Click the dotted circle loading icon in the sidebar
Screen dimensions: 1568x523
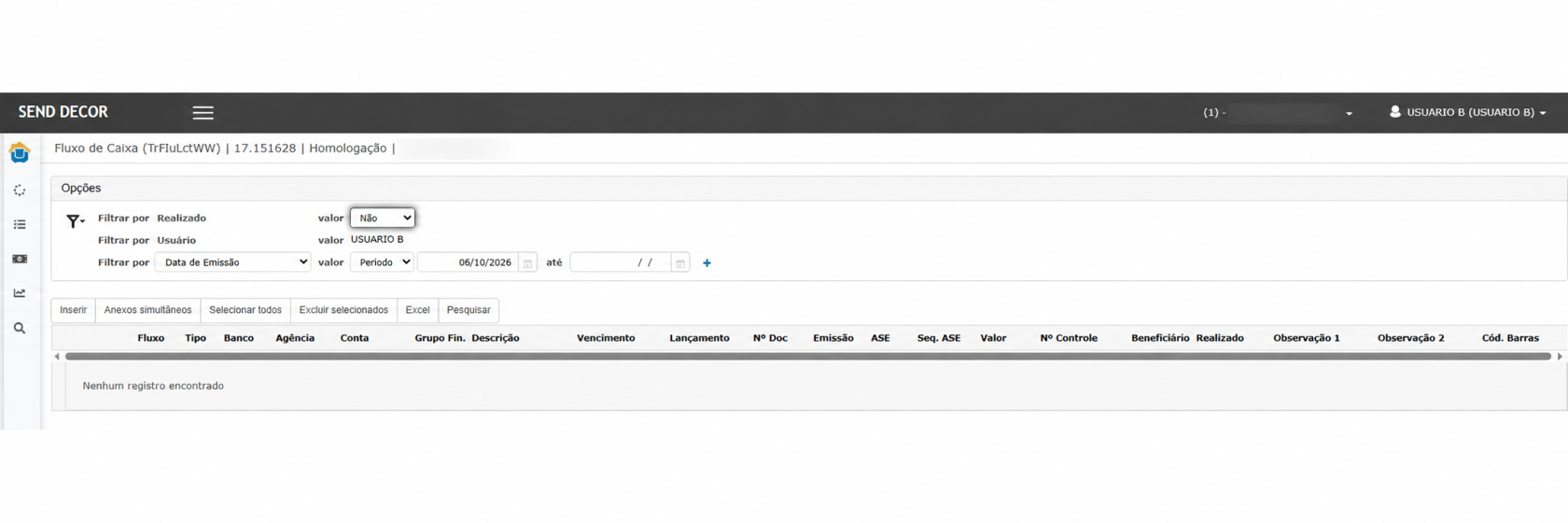(20, 191)
